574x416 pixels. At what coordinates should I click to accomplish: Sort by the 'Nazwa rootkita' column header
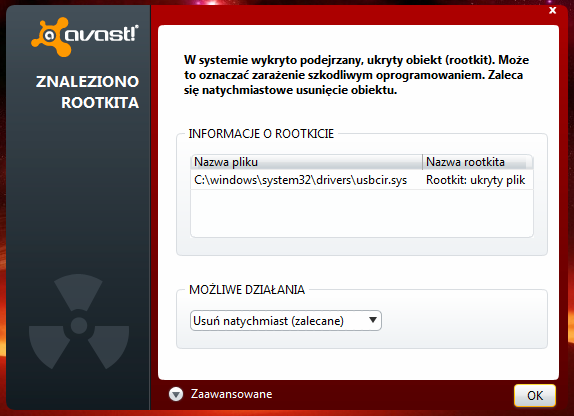pyautogui.click(x=477, y=162)
